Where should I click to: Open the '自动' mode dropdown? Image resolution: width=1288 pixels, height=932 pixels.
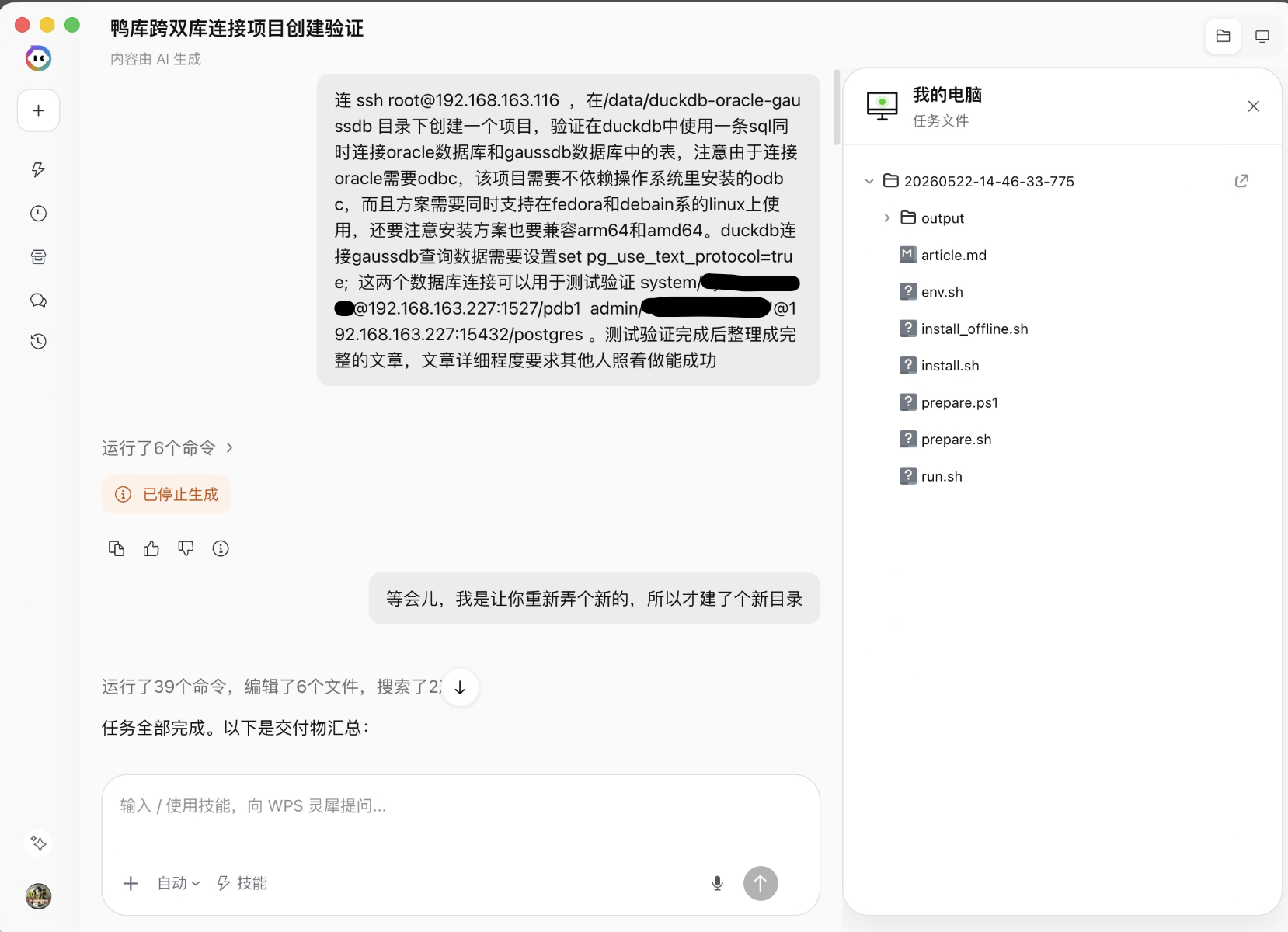(x=179, y=883)
